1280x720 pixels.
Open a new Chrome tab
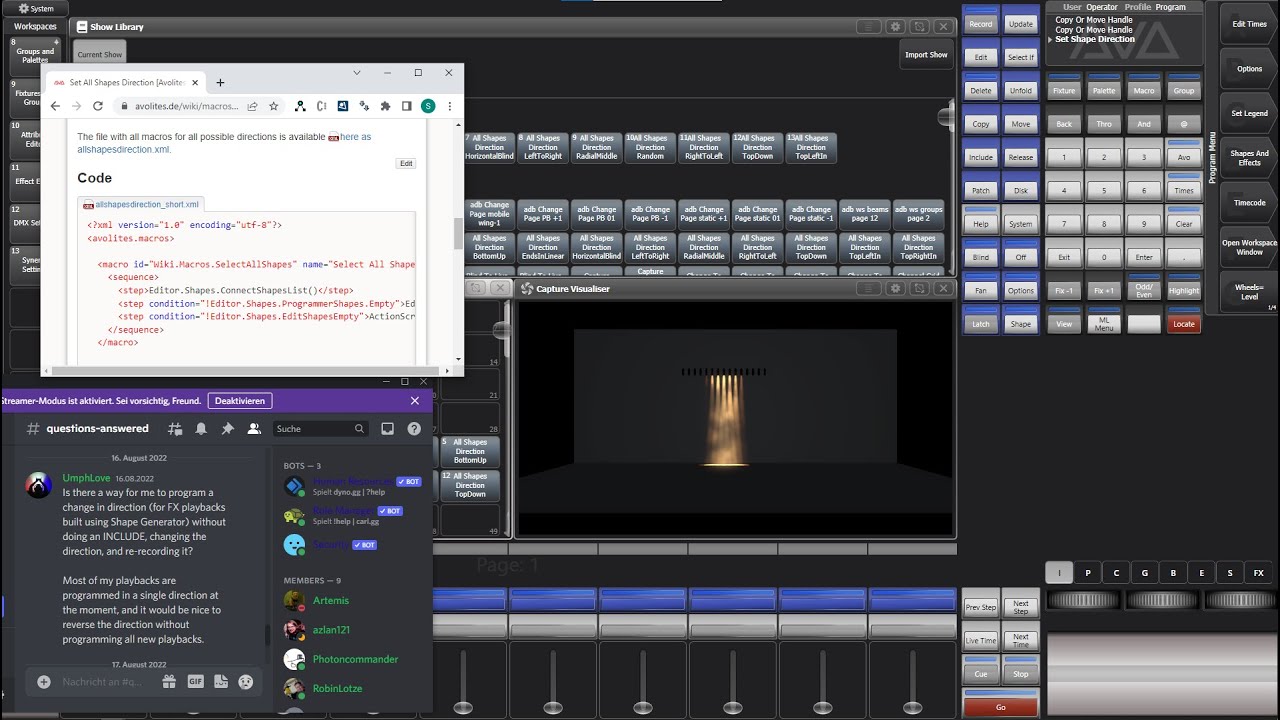[220, 82]
